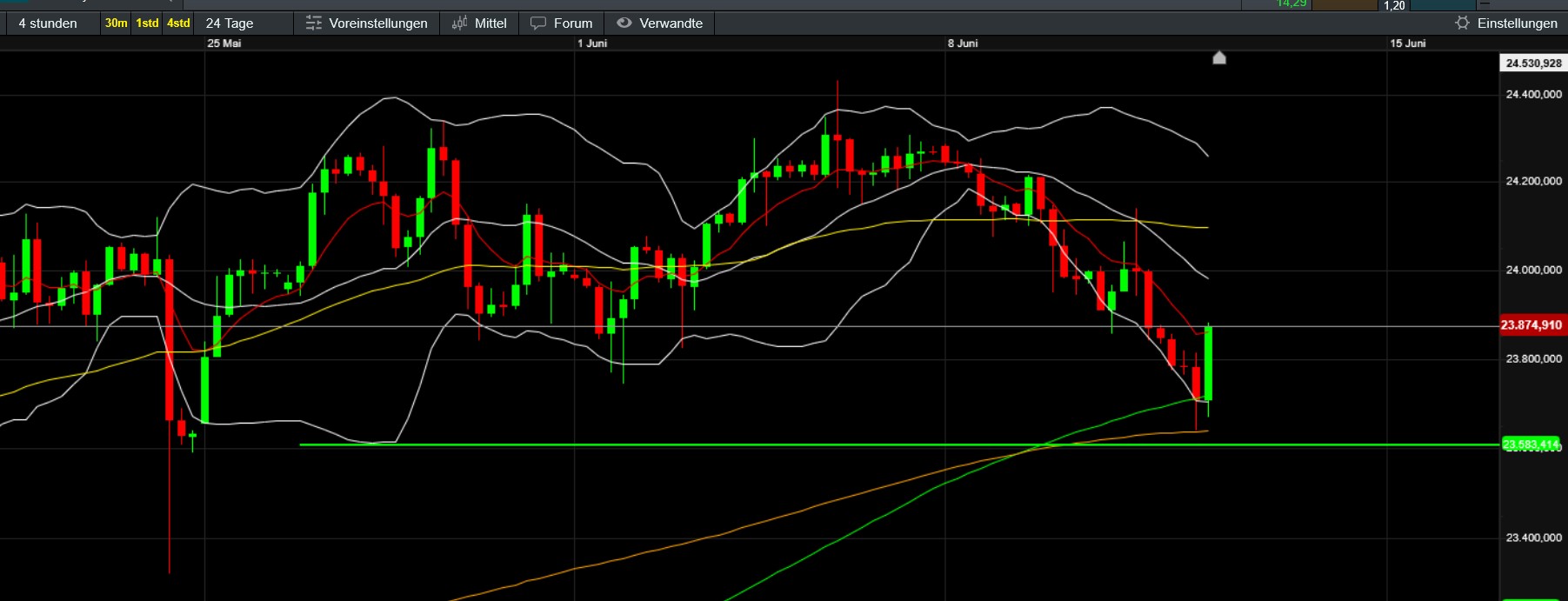
Task: Click the 25 Mai date label
Action: click(x=224, y=43)
